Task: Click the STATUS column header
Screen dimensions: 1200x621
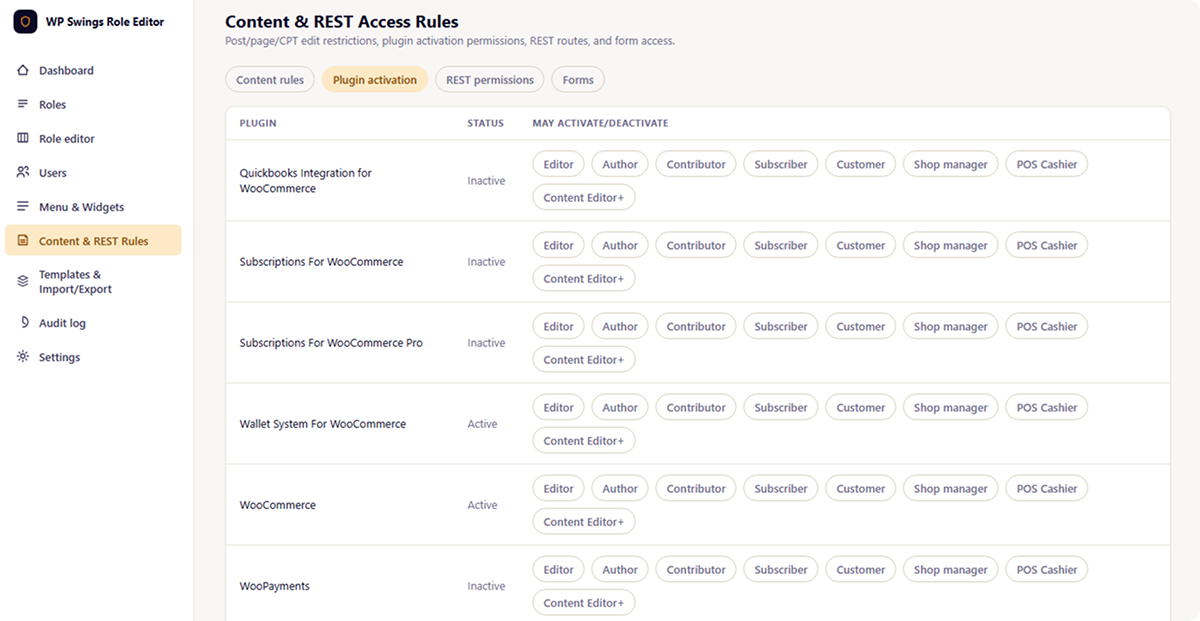Action: coord(485,123)
